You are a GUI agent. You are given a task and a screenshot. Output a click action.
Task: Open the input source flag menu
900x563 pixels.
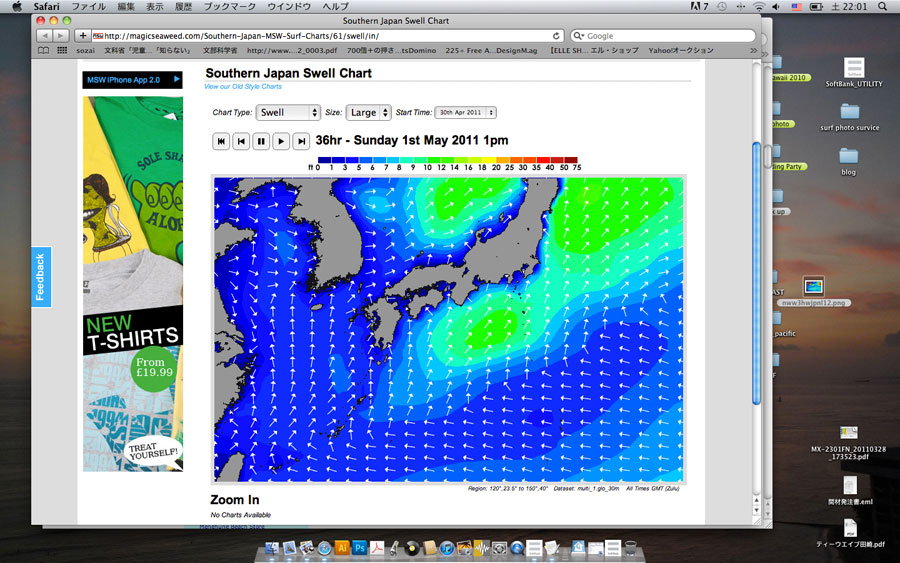click(797, 6)
